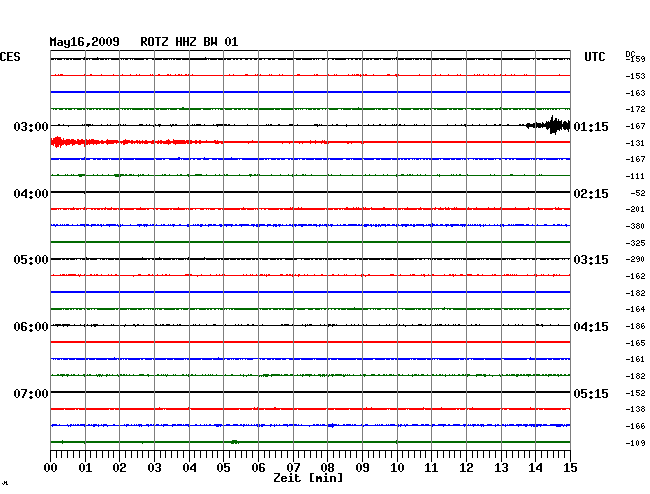Select the UTC time label 03:15
Viewport: 650px width, 494px height.
coord(591,260)
